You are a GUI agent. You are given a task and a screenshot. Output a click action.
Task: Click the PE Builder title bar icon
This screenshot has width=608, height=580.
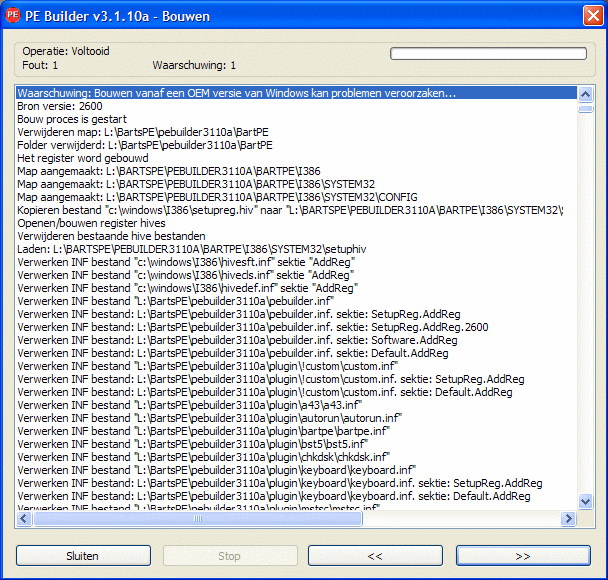tap(13, 16)
